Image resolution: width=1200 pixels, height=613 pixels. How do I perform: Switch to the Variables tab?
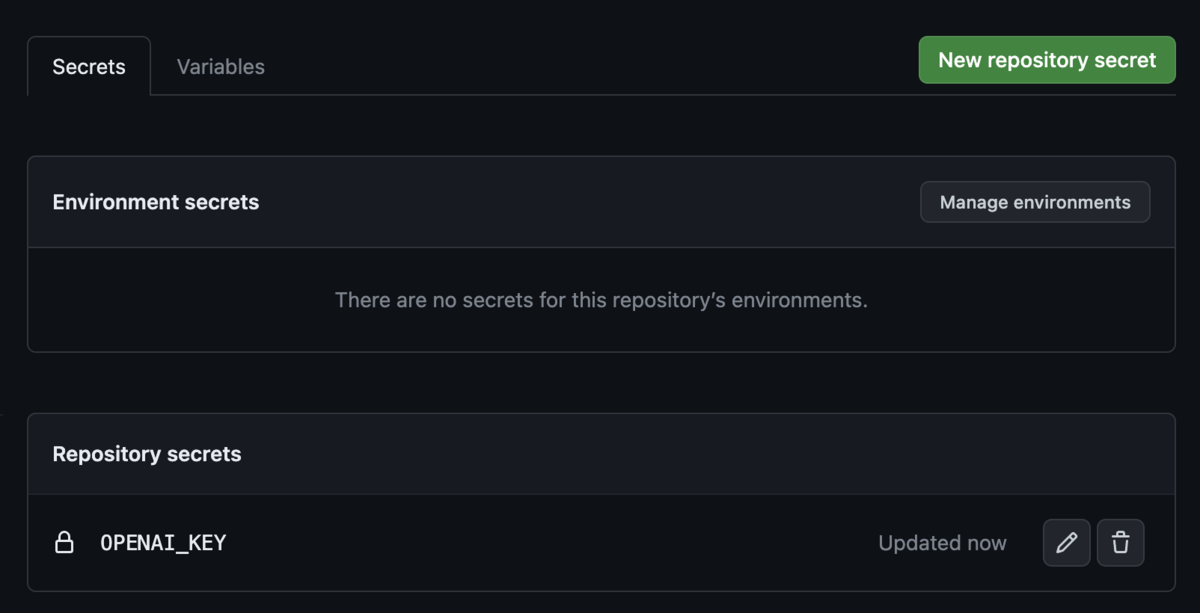pyautogui.click(x=220, y=67)
